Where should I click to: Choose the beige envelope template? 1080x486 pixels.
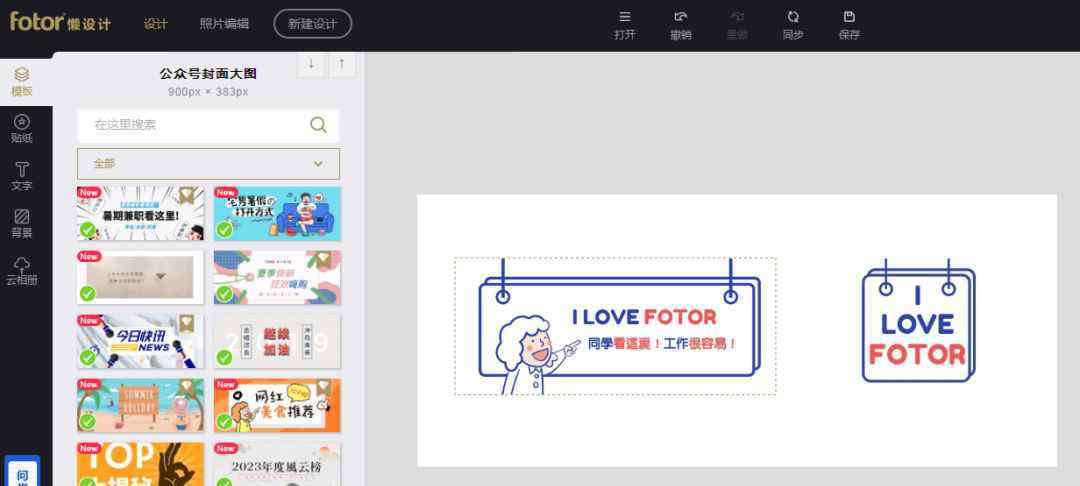coord(141,277)
